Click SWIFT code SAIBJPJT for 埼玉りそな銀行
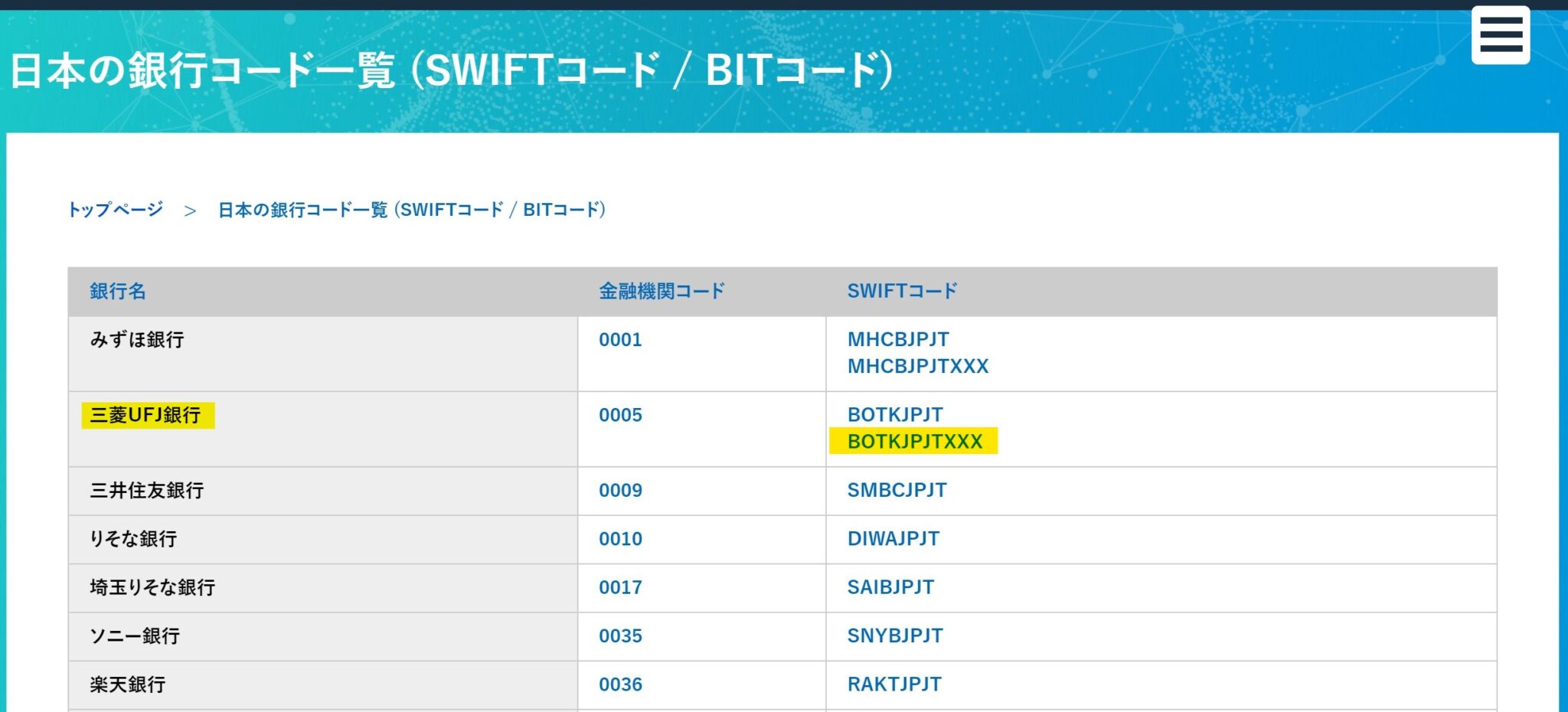Viewport: 1568px width, 712px height. pos(890,587)
